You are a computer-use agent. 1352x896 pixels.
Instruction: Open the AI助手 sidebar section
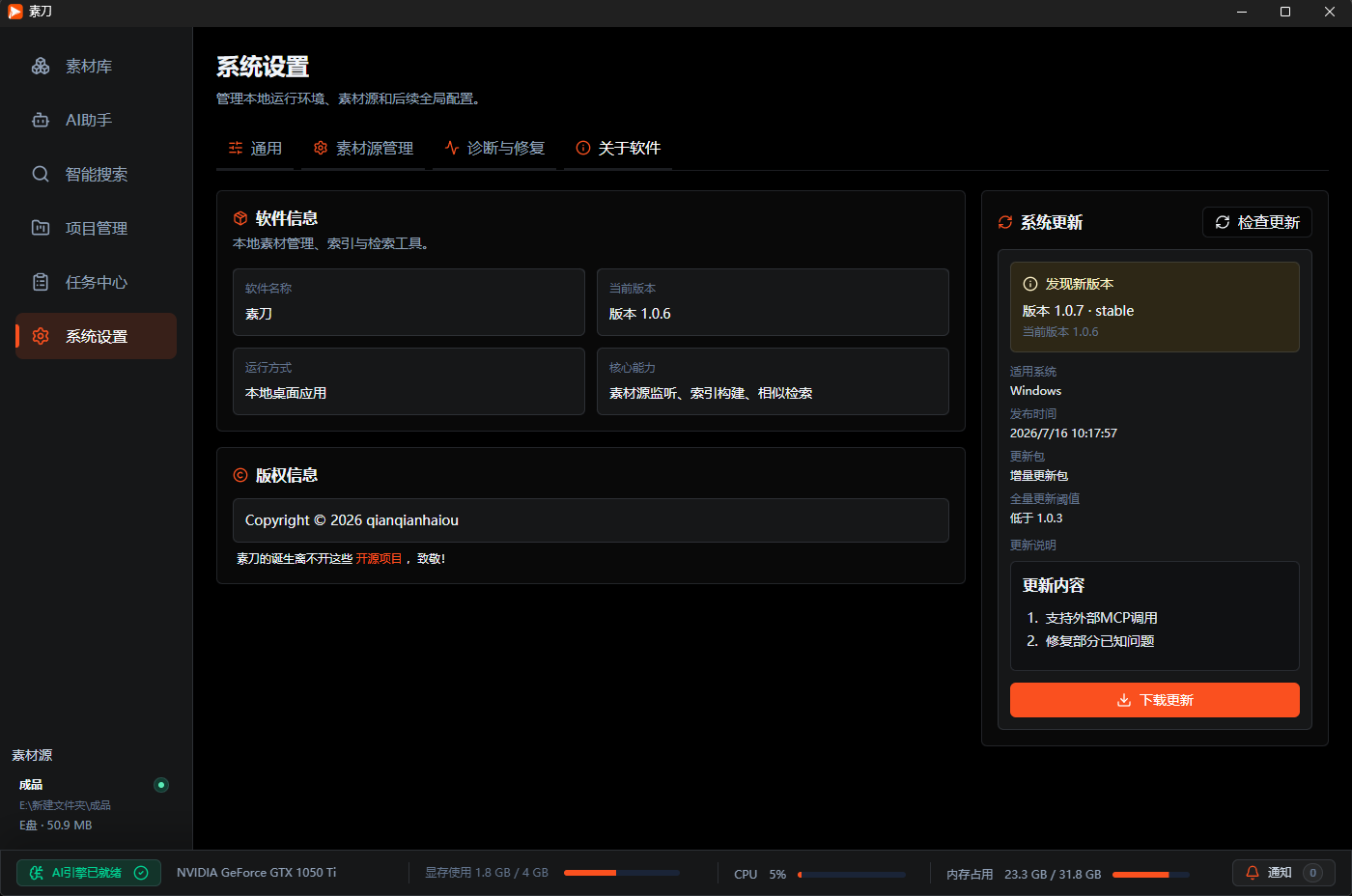click(96, 120)
